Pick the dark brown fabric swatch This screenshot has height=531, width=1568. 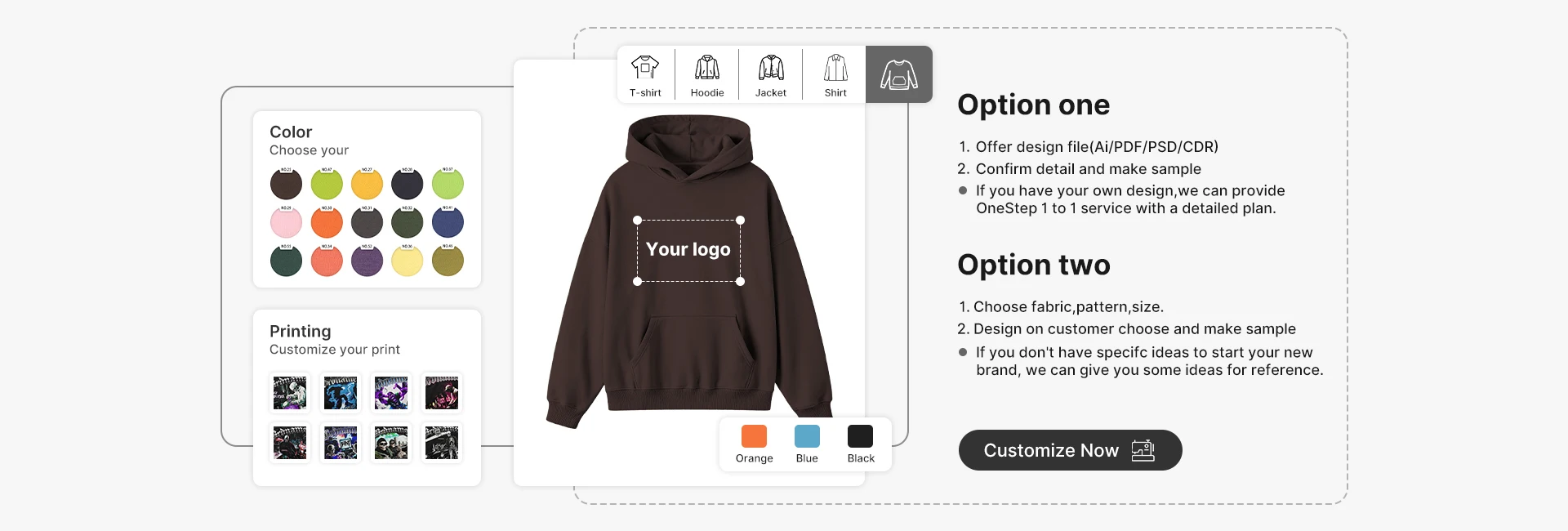coord(286,184)
